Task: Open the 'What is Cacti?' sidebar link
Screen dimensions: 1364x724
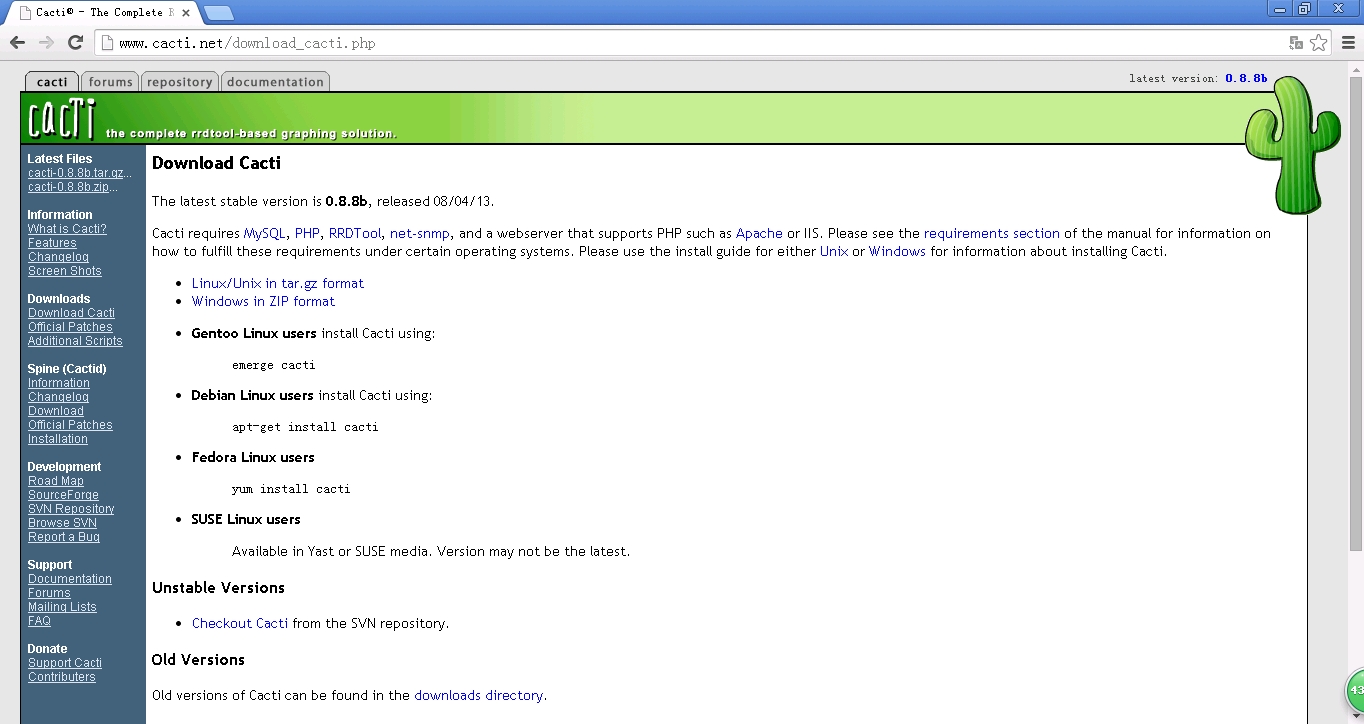Action: pyautogui.click(x=67, y=229)
